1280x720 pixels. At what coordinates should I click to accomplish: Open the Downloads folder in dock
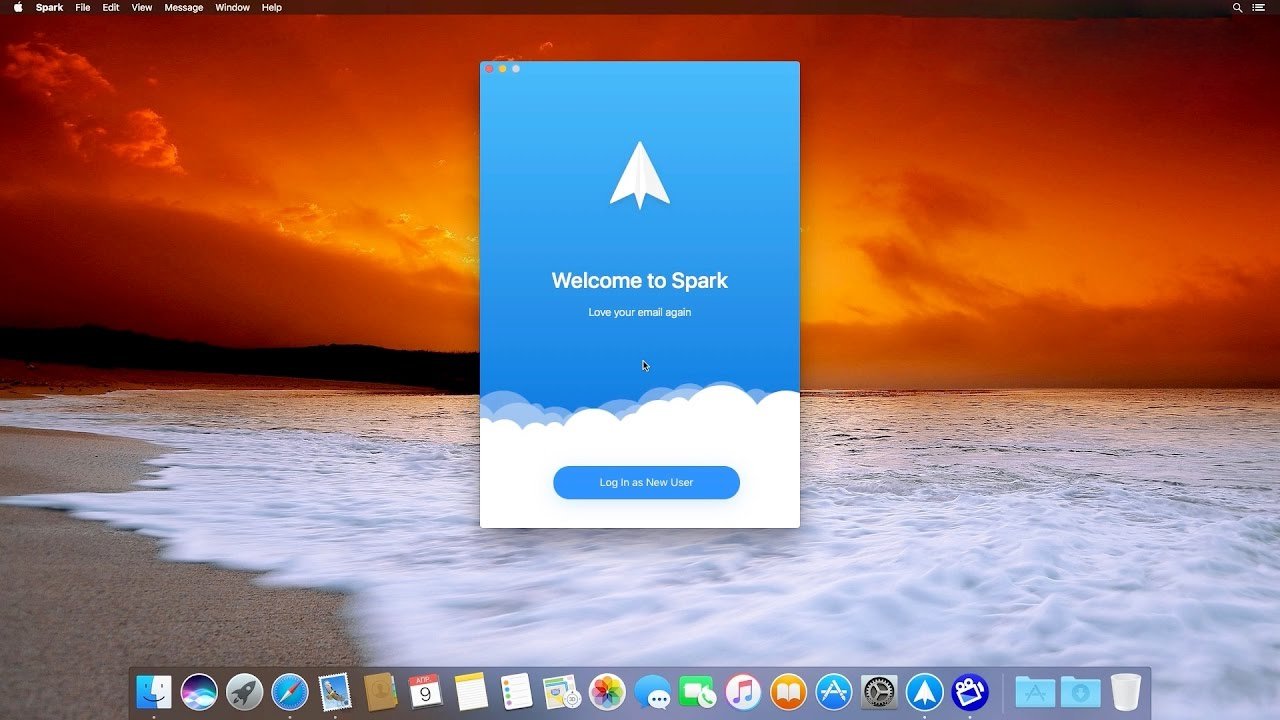coord(1080,691)
